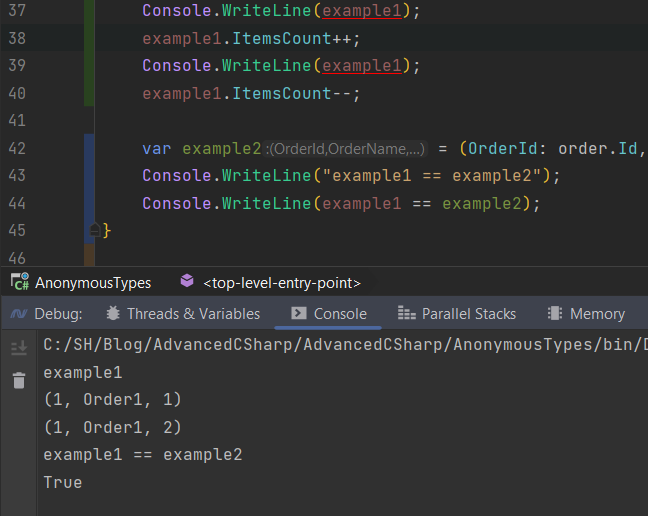Viewport: 648px width, 516px height.
Task: Click var keyword on line 42
Action: point(157,149)
